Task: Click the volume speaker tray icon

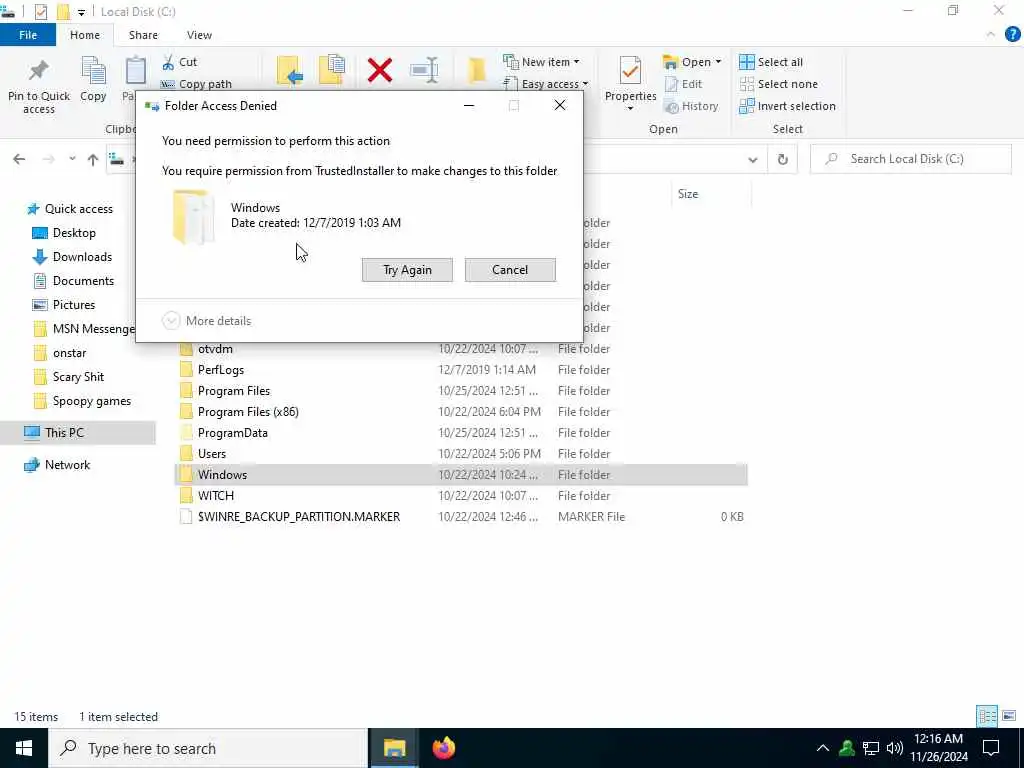Action: (x=895, y=748)
